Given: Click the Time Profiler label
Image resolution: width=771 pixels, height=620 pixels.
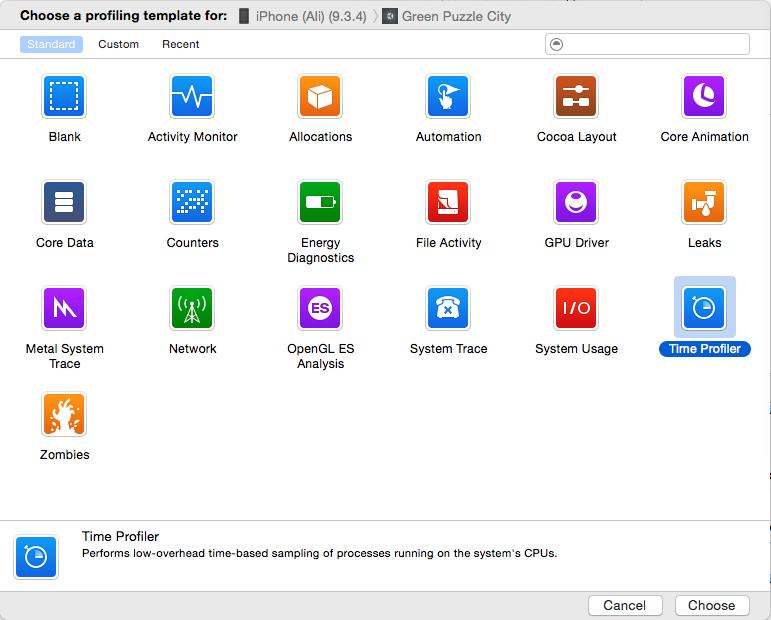Looking at the screenshot, I should click(x=705, y=349).
